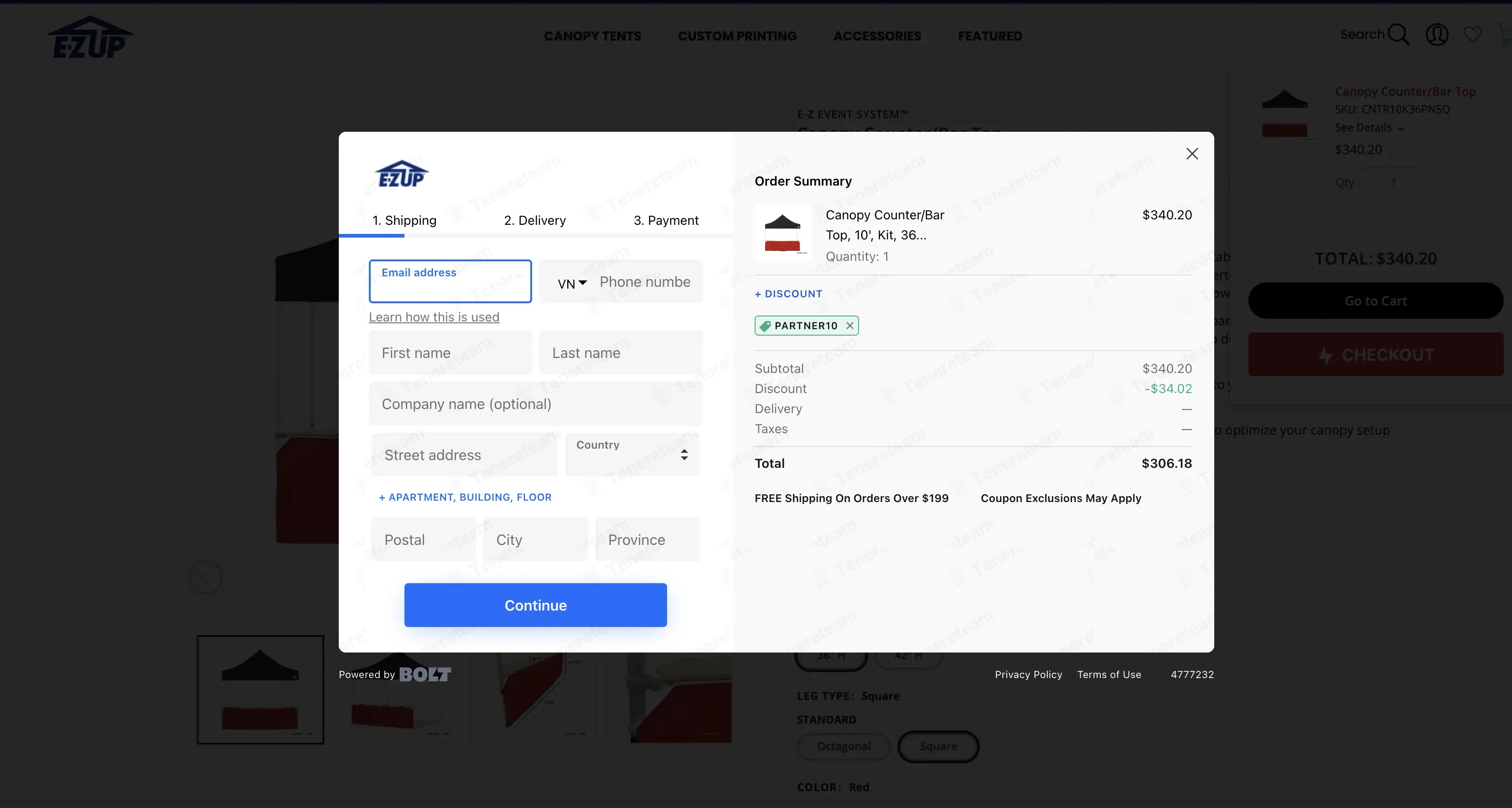Click the $306.18 total amount
The height and width of the screenshot is (808, 1512).
[1166, 463]
